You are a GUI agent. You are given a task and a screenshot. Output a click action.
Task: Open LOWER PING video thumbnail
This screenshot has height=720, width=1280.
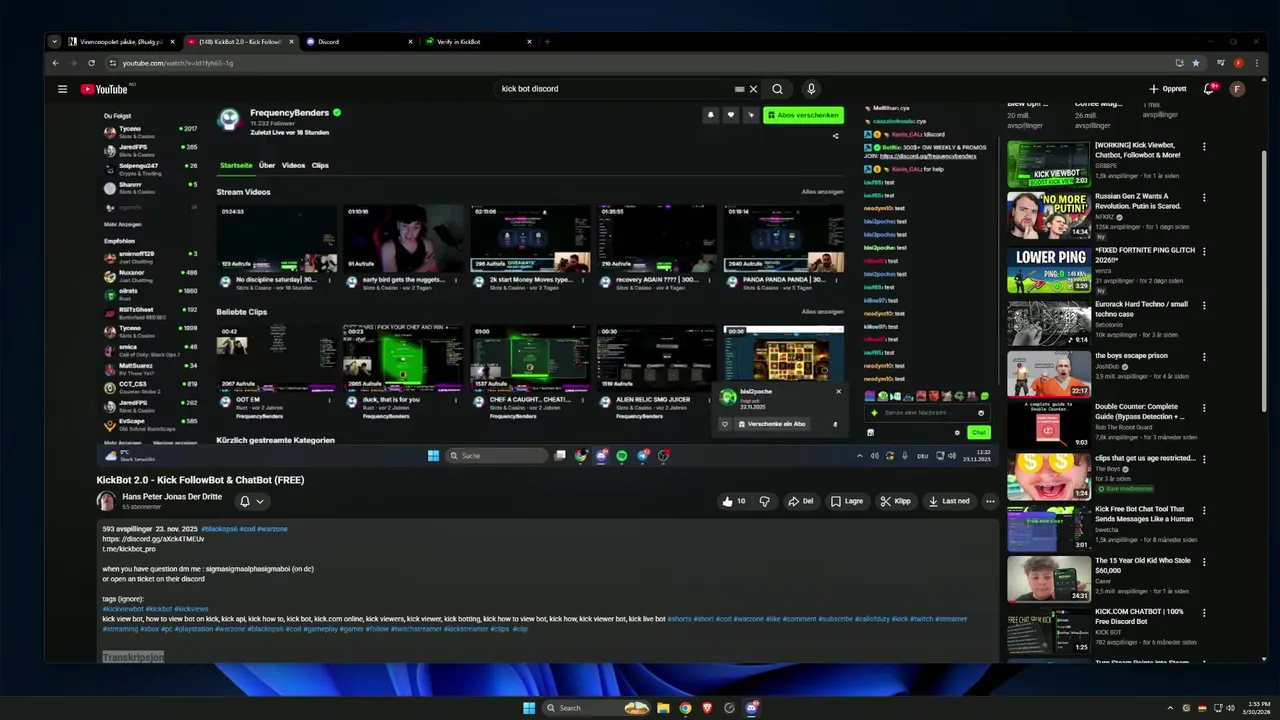pos(1048,268)
